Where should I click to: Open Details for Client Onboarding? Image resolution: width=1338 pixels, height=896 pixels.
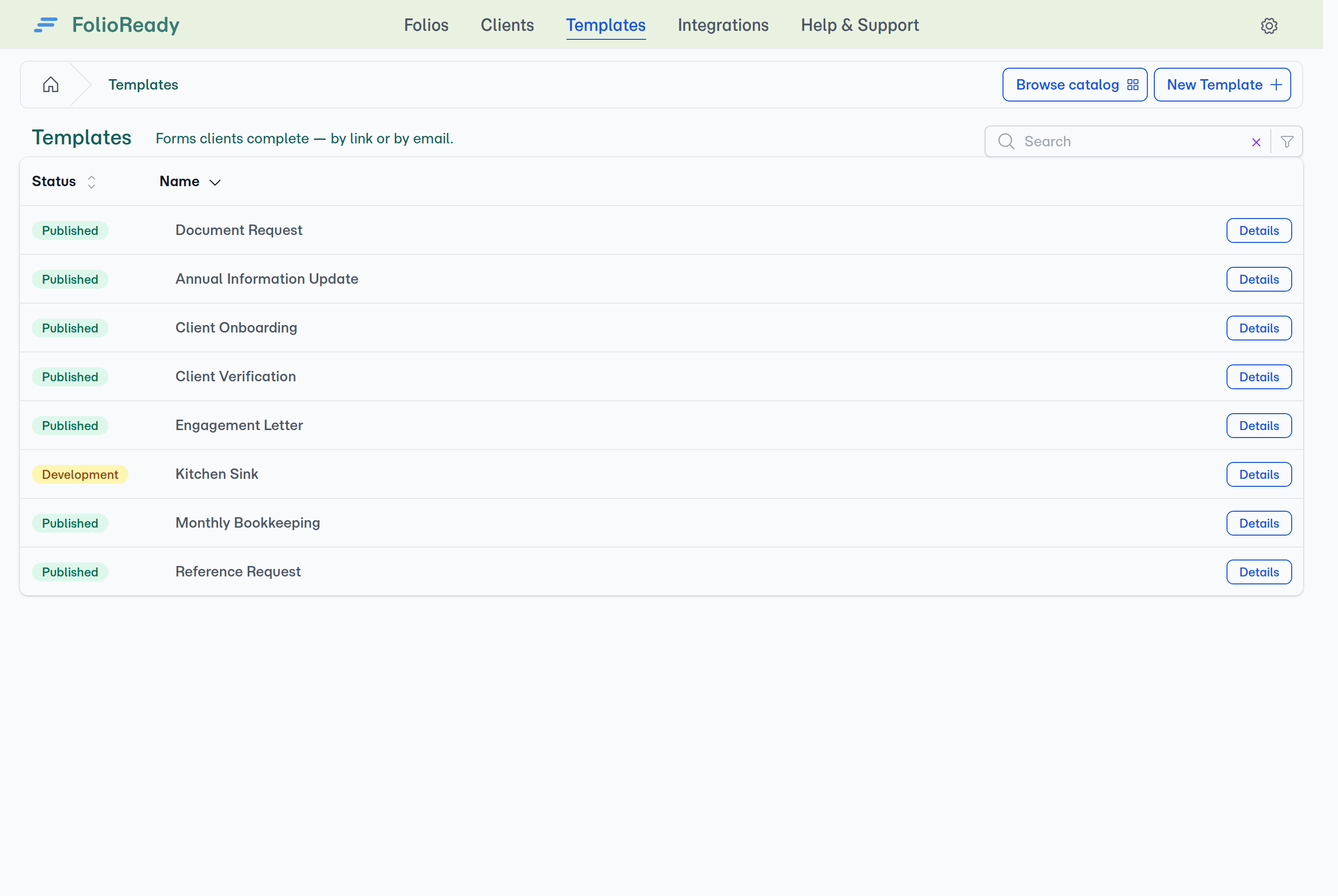click(x=1258, y=328)
